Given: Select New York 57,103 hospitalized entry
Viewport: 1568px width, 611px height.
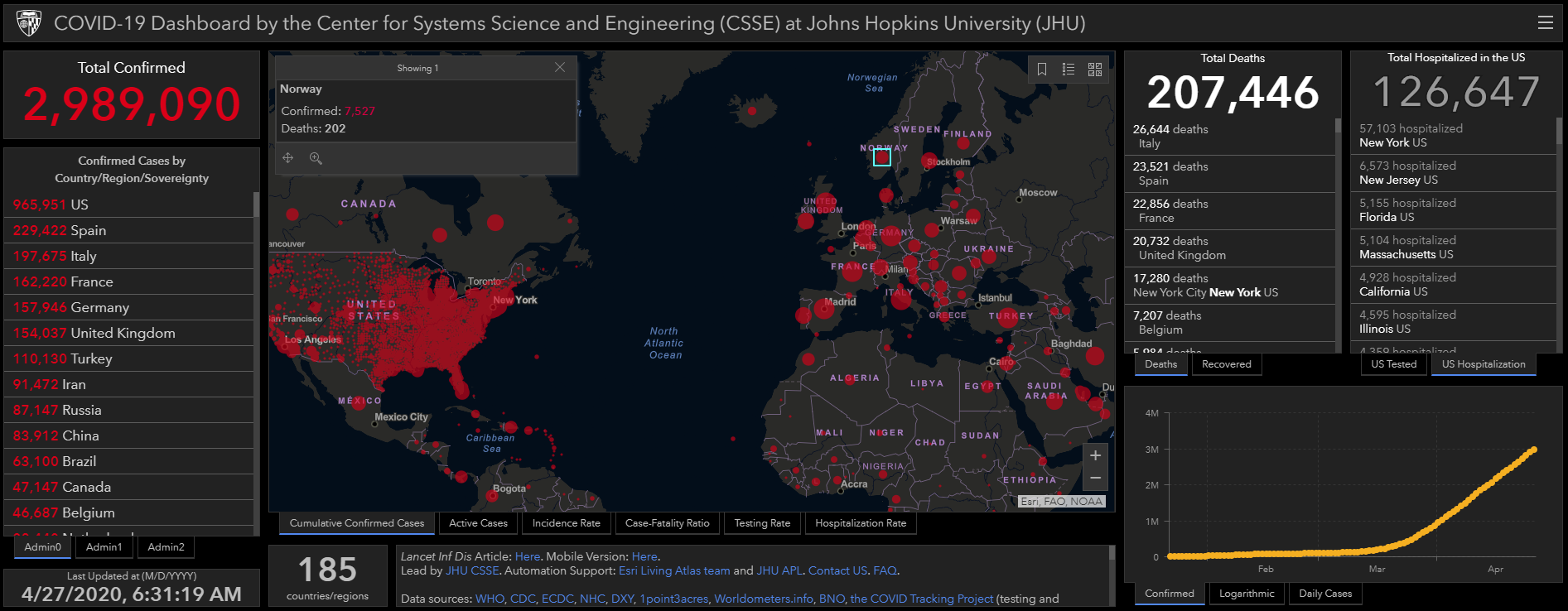Looking at the screenshot, I should pyautogui.click(x=1454, y=136).
